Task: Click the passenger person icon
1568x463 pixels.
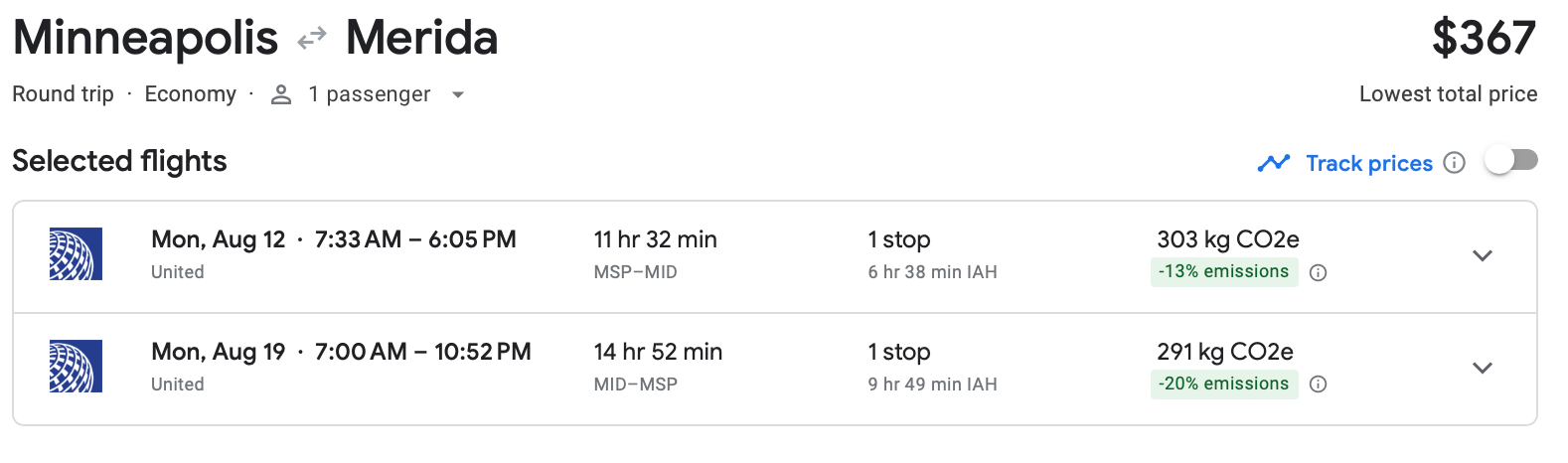Action: [x=281, y=94]
